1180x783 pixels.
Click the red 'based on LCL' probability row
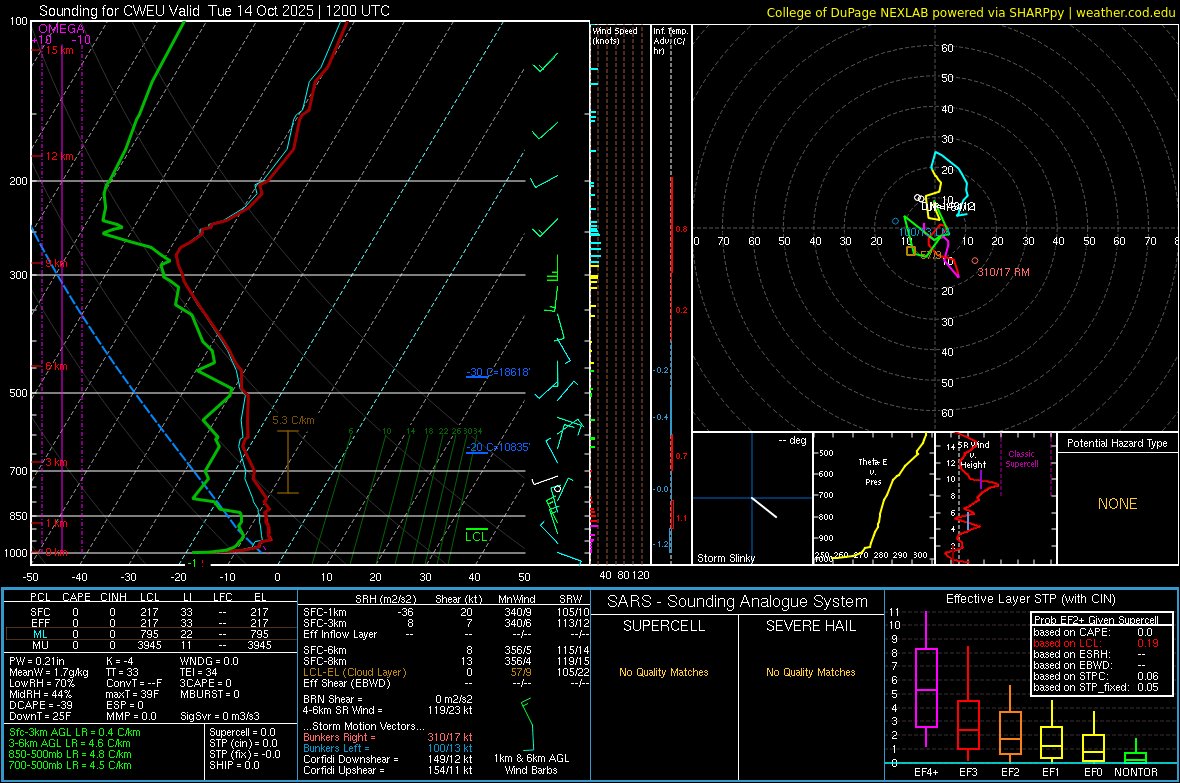click(1096, 643)
